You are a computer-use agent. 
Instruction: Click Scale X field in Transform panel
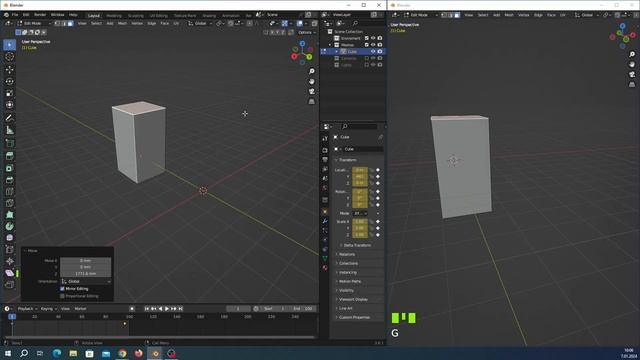tap(360, 222)
